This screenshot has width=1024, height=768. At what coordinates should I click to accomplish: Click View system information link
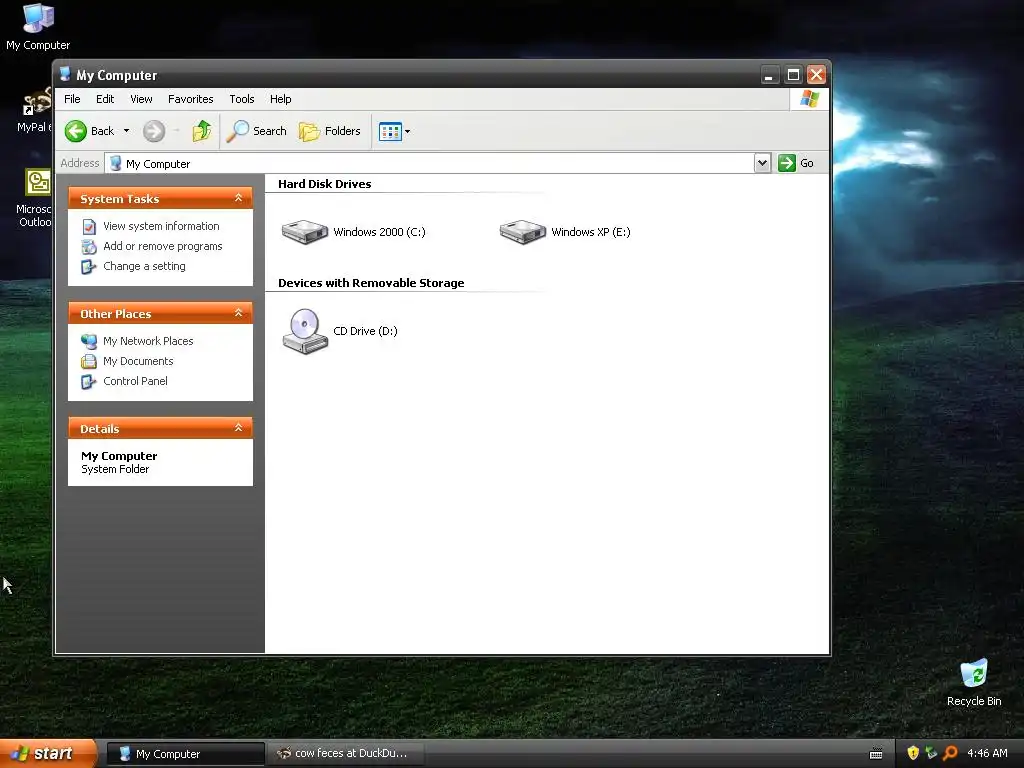tap(161, 226)
